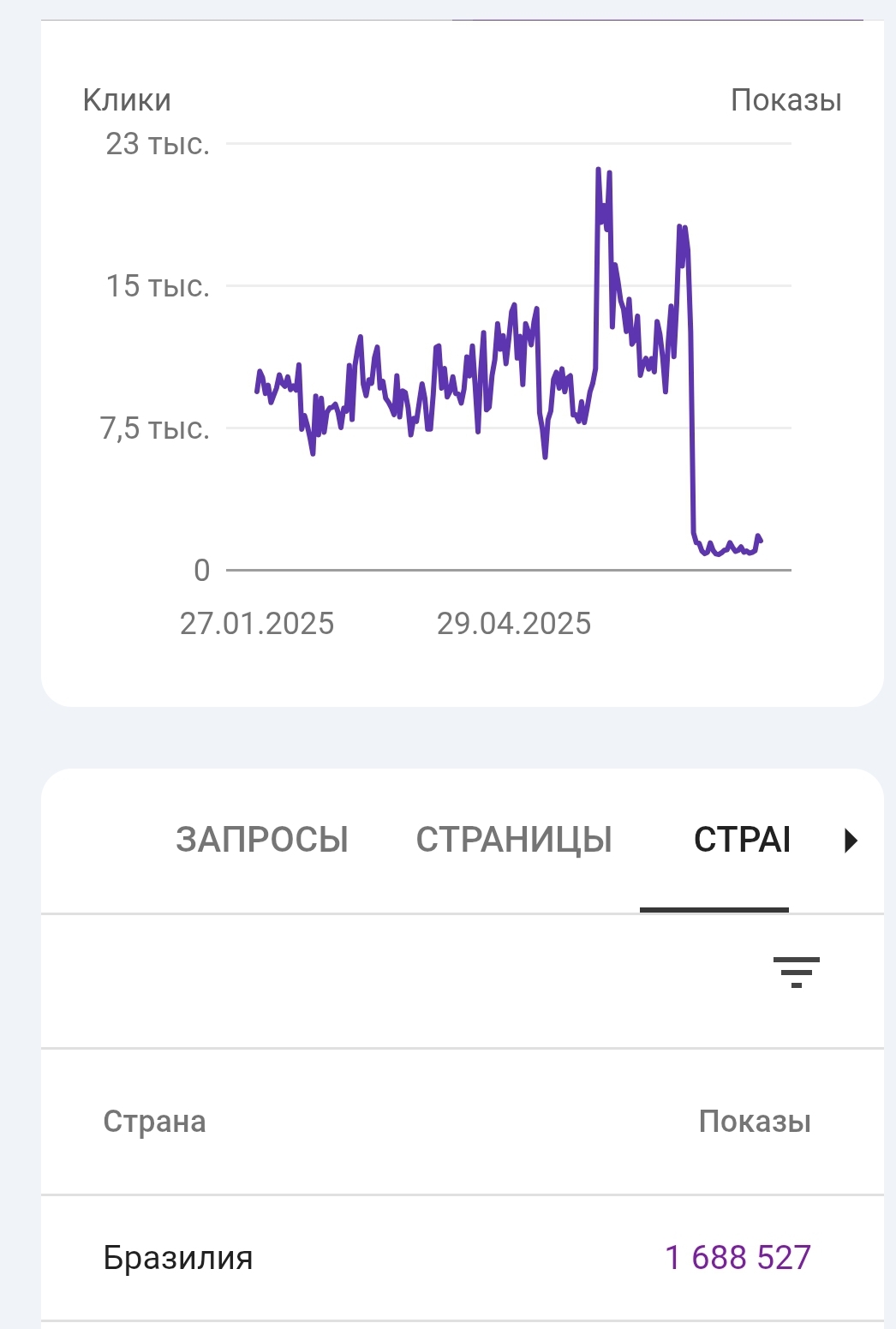896x1329 pixels.
Task: Open the СТРАНИЦЫ tab
Action: click(x=514, y=840)
